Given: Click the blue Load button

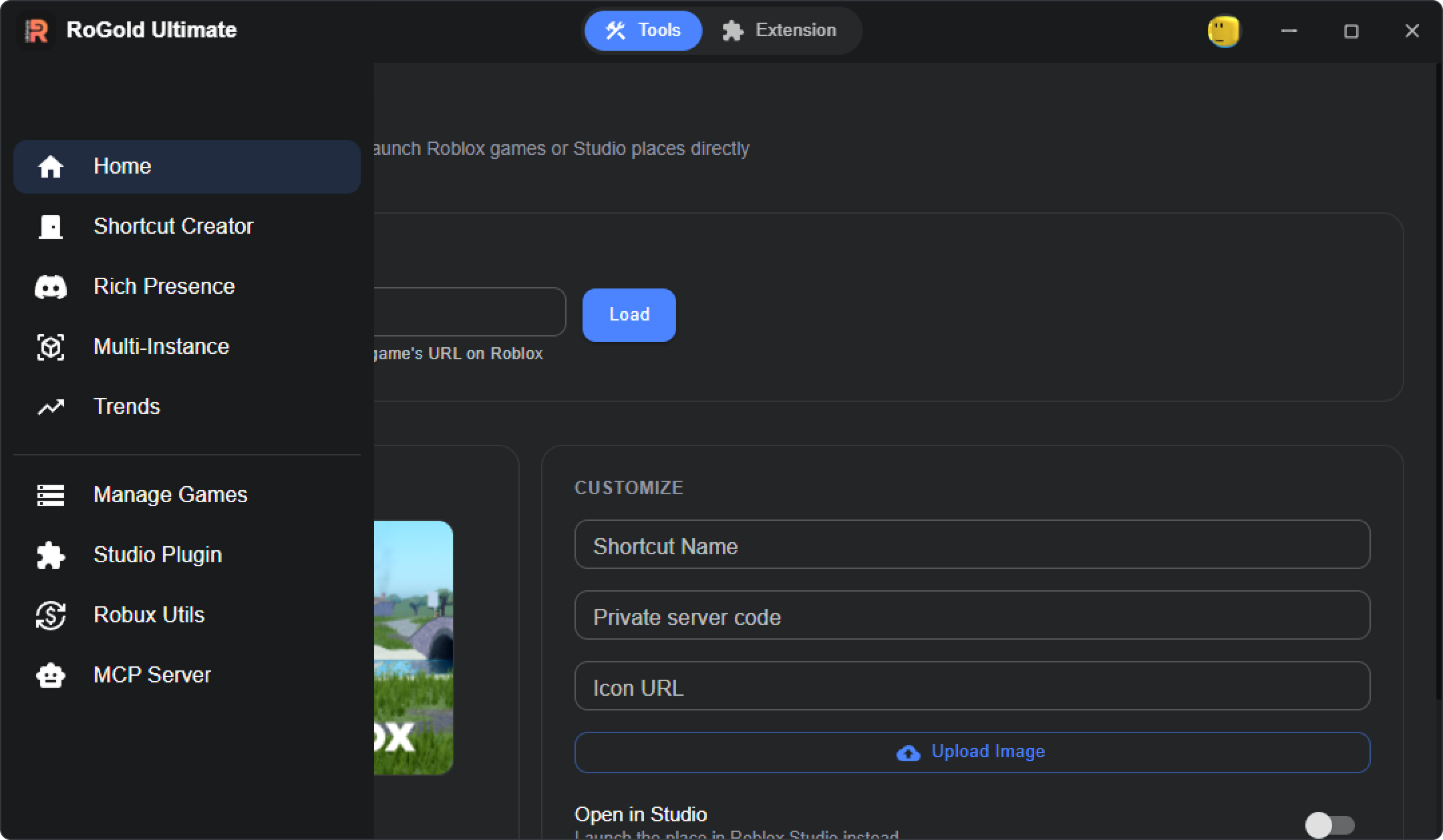Looking at the screenshot, I should coord(629,315).
